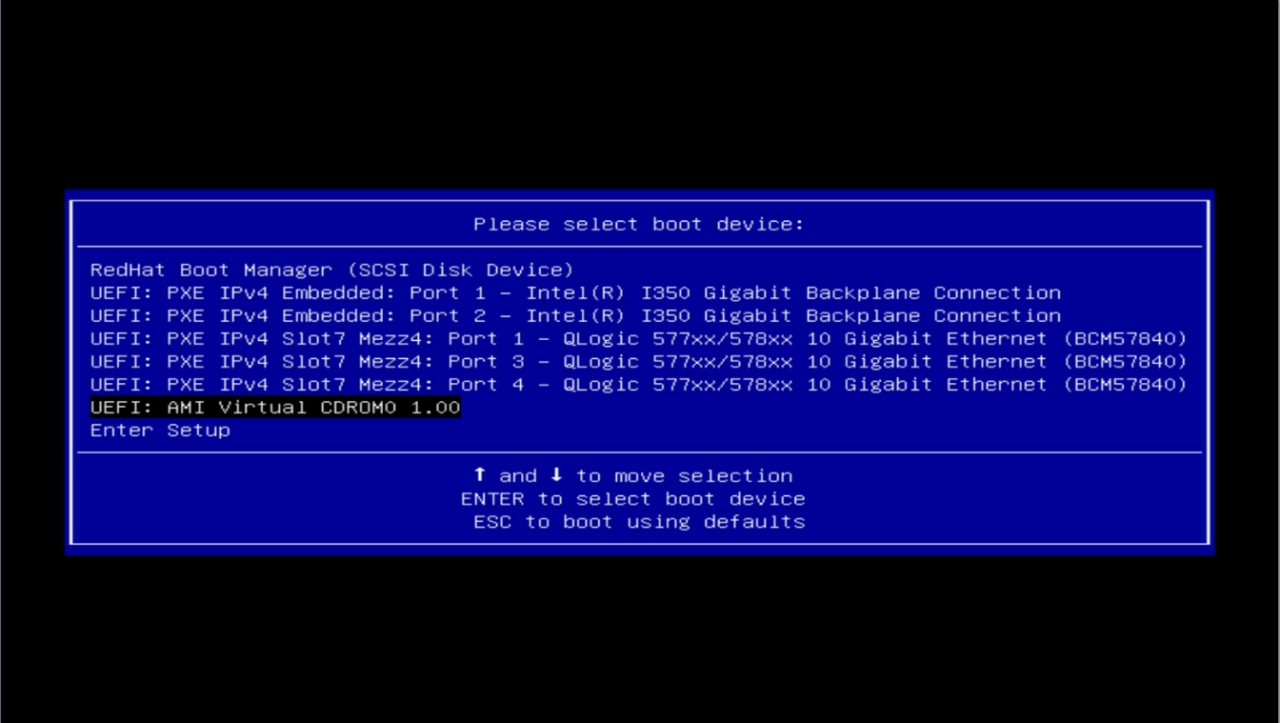Click the 'to move selection' hint text
This screenshot has height=723, width=1280.
point(684,476)
